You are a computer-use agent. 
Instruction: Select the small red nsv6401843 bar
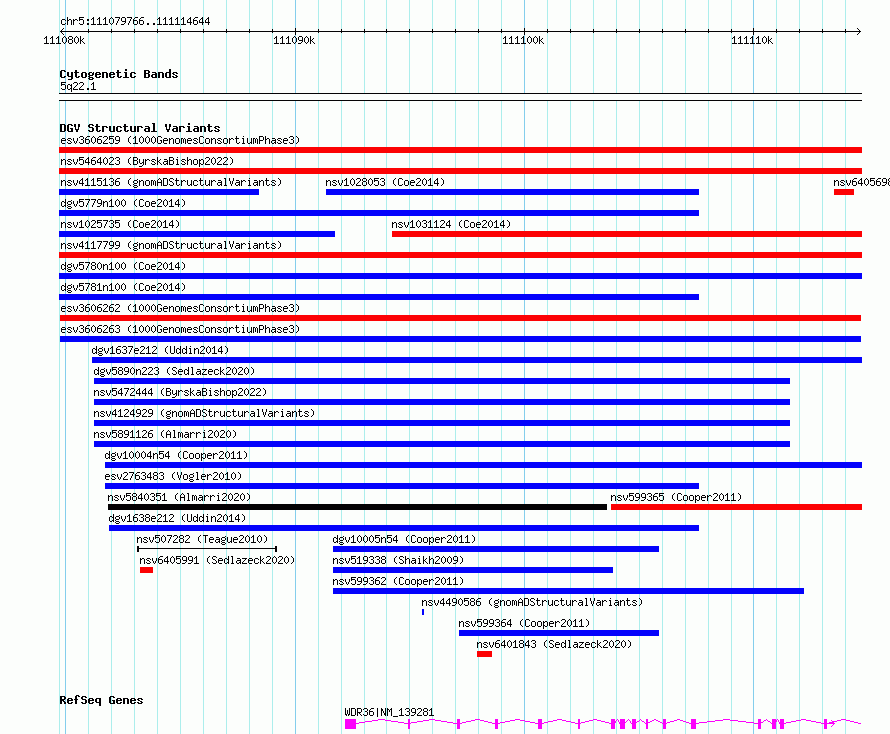tap(484, 655)
